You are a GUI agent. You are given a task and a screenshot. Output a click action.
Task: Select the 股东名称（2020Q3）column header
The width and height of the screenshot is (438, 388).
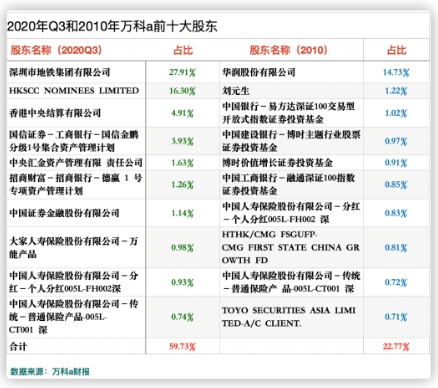(56, 50)
